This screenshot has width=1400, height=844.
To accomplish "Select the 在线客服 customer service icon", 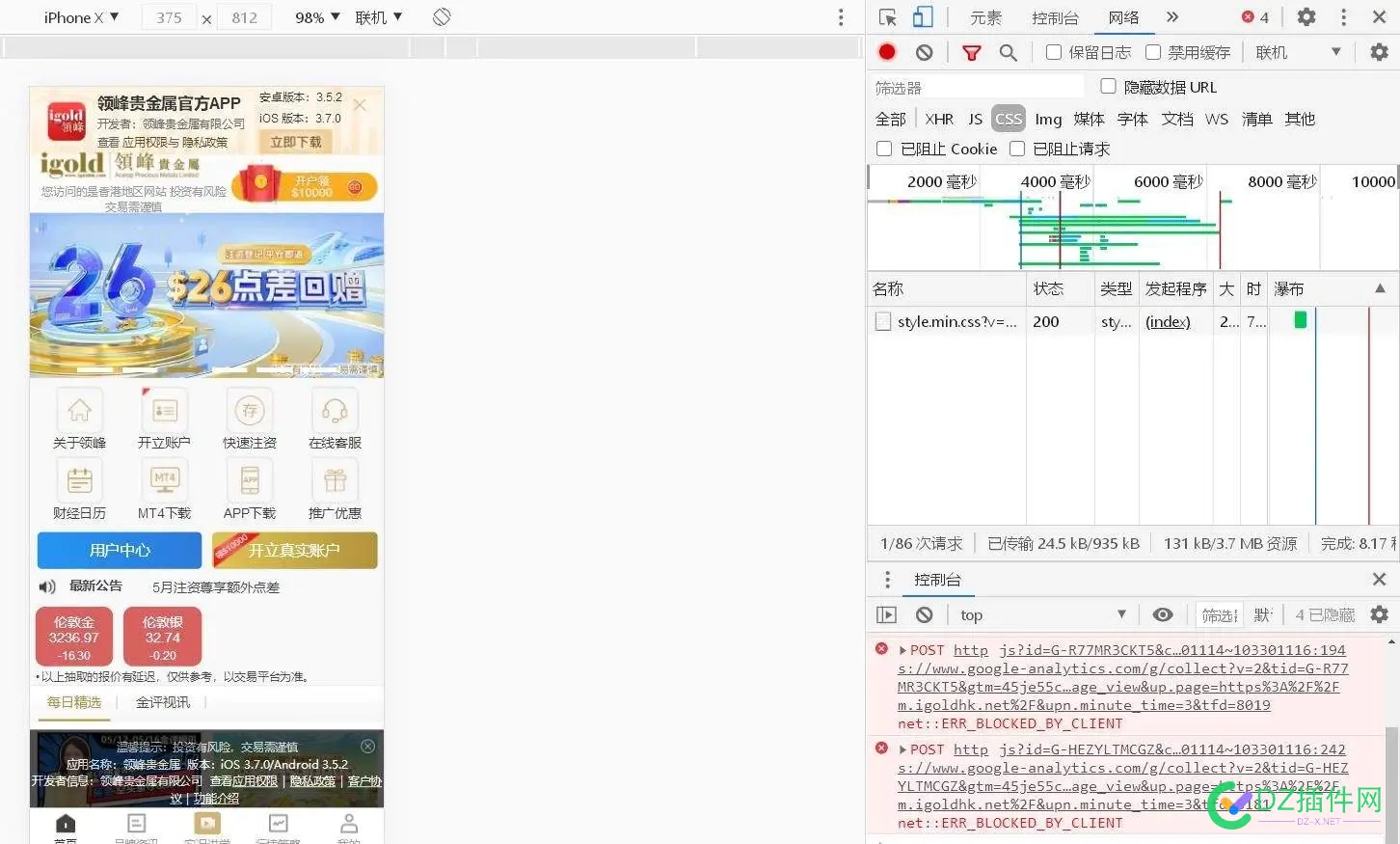I will tap(334, 410).
